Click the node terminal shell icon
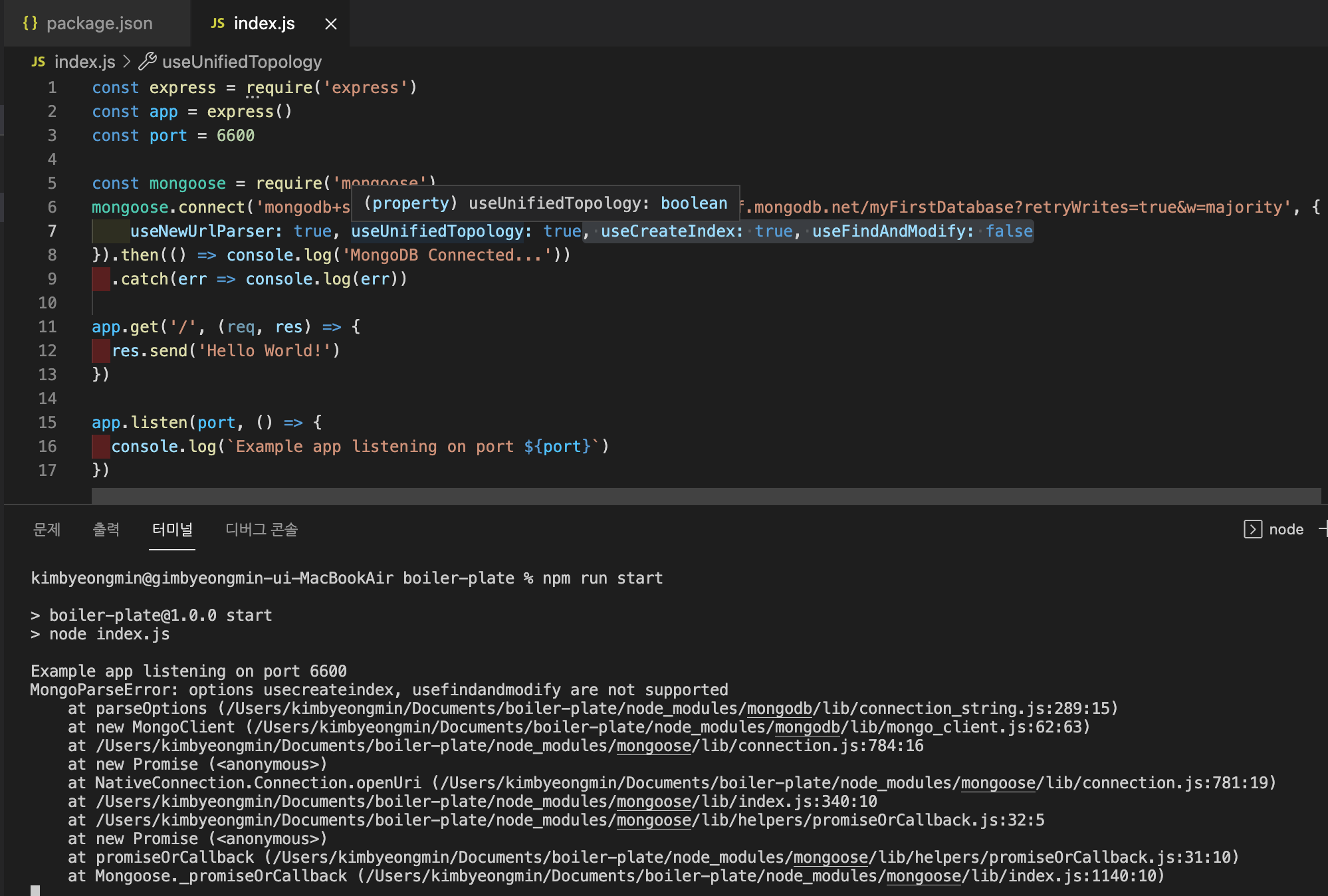Screen dimensions: 1328x896 (x=1252, y=530)
